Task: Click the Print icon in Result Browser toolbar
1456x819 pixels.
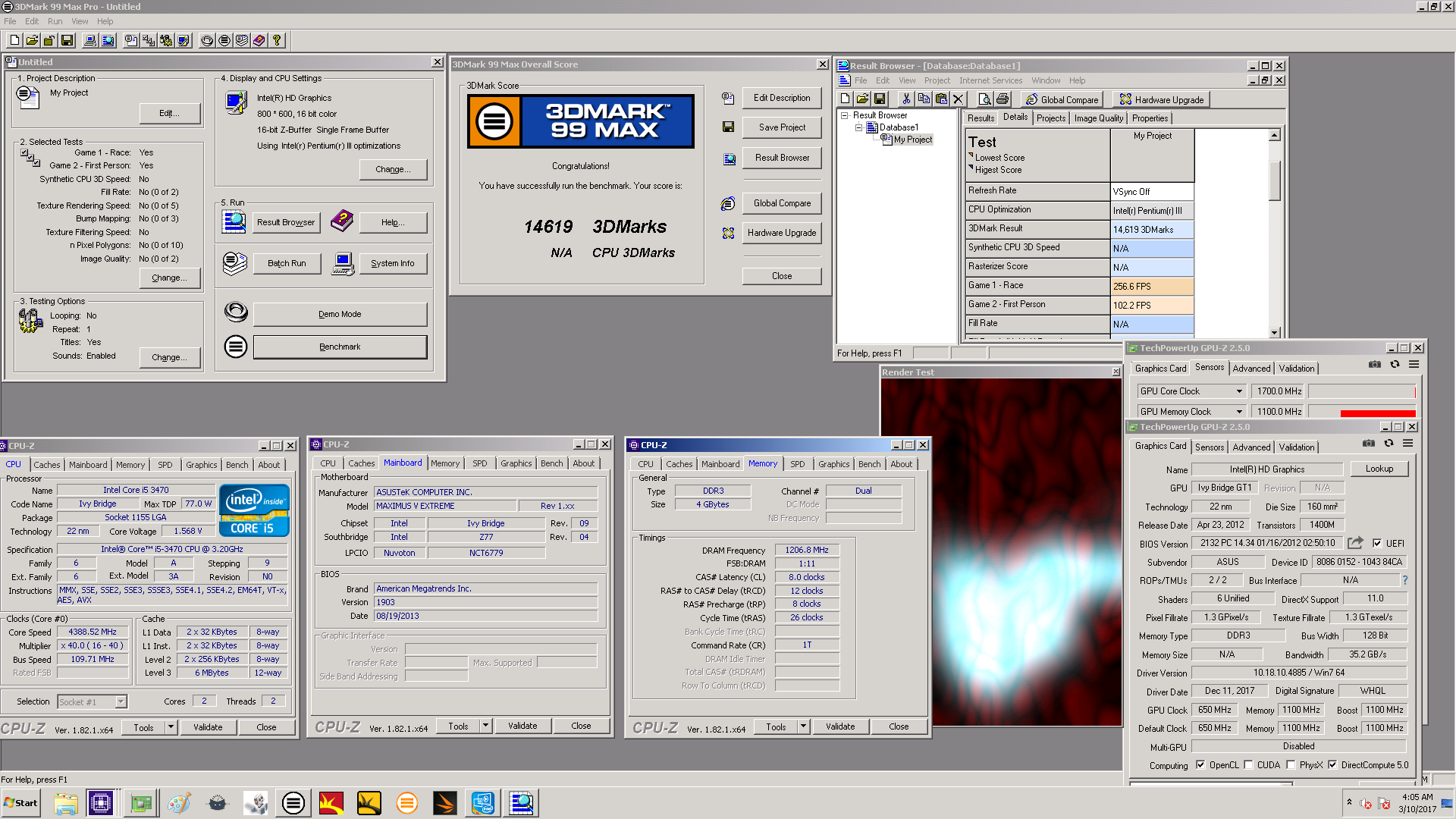Action: pos(1002,99)
